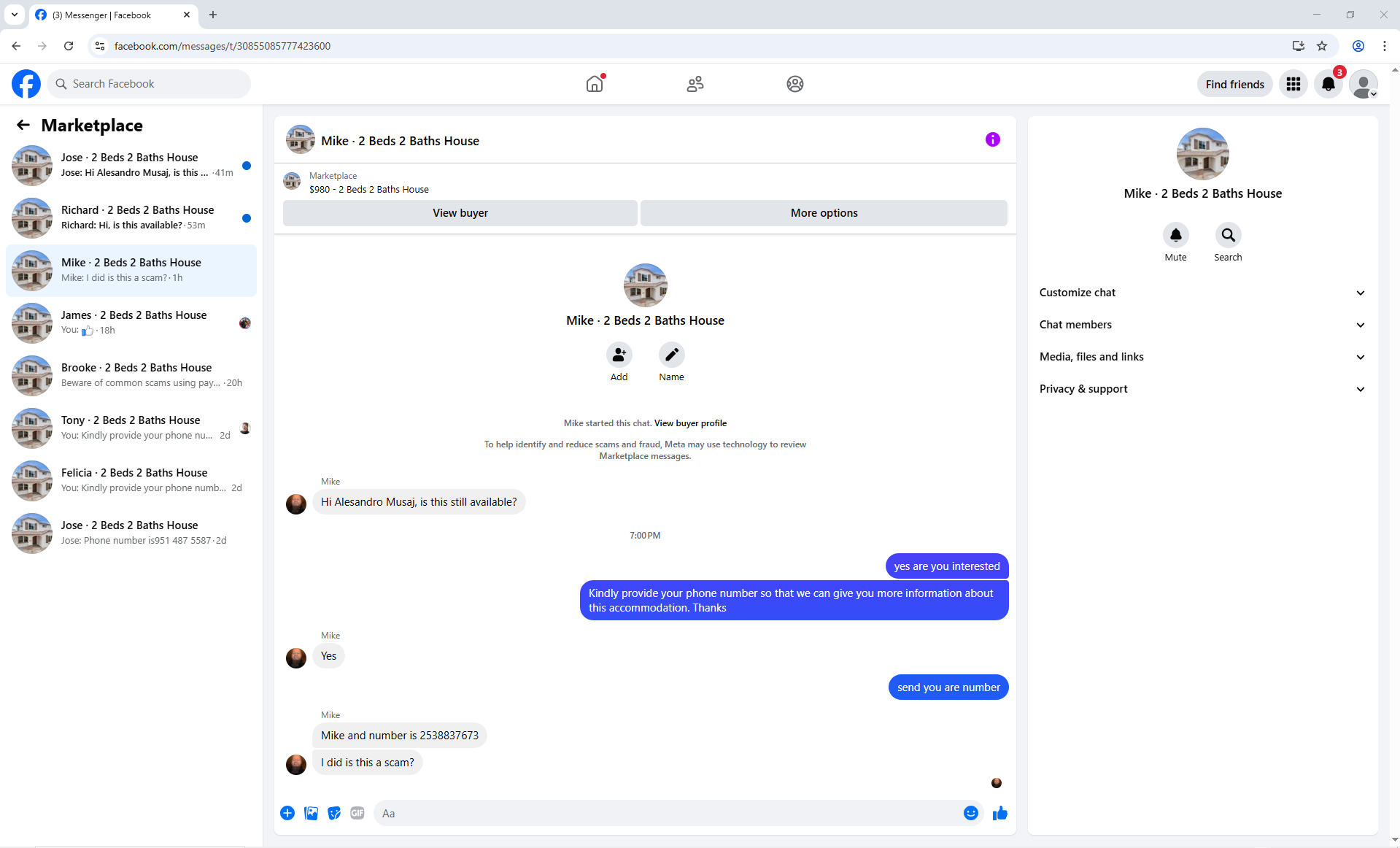1400x848 pixels.
Task: Open the Chrome menu
Action: pyautogui.click(x=1385, y=46)
